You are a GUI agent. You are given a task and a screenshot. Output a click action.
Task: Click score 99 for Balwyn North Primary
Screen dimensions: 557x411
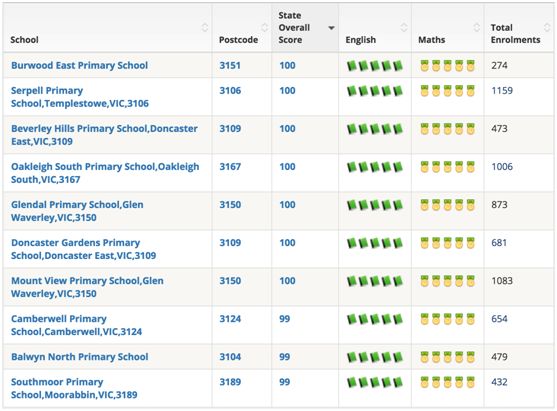point(285,357)
